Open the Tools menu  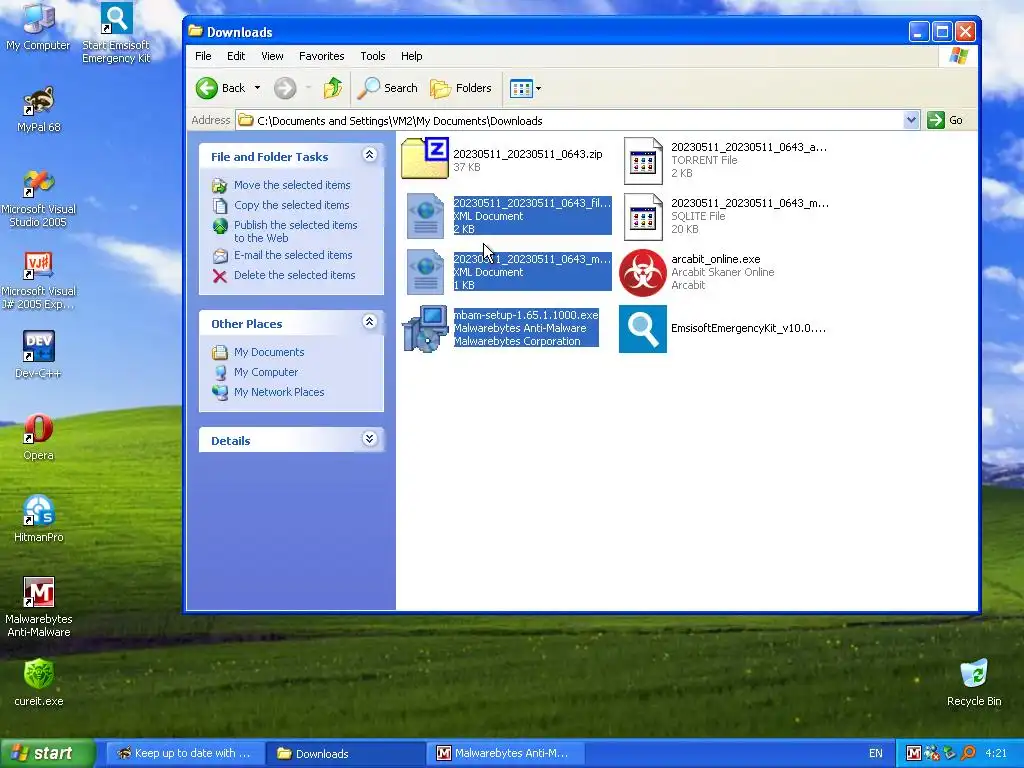pos(373,56)
